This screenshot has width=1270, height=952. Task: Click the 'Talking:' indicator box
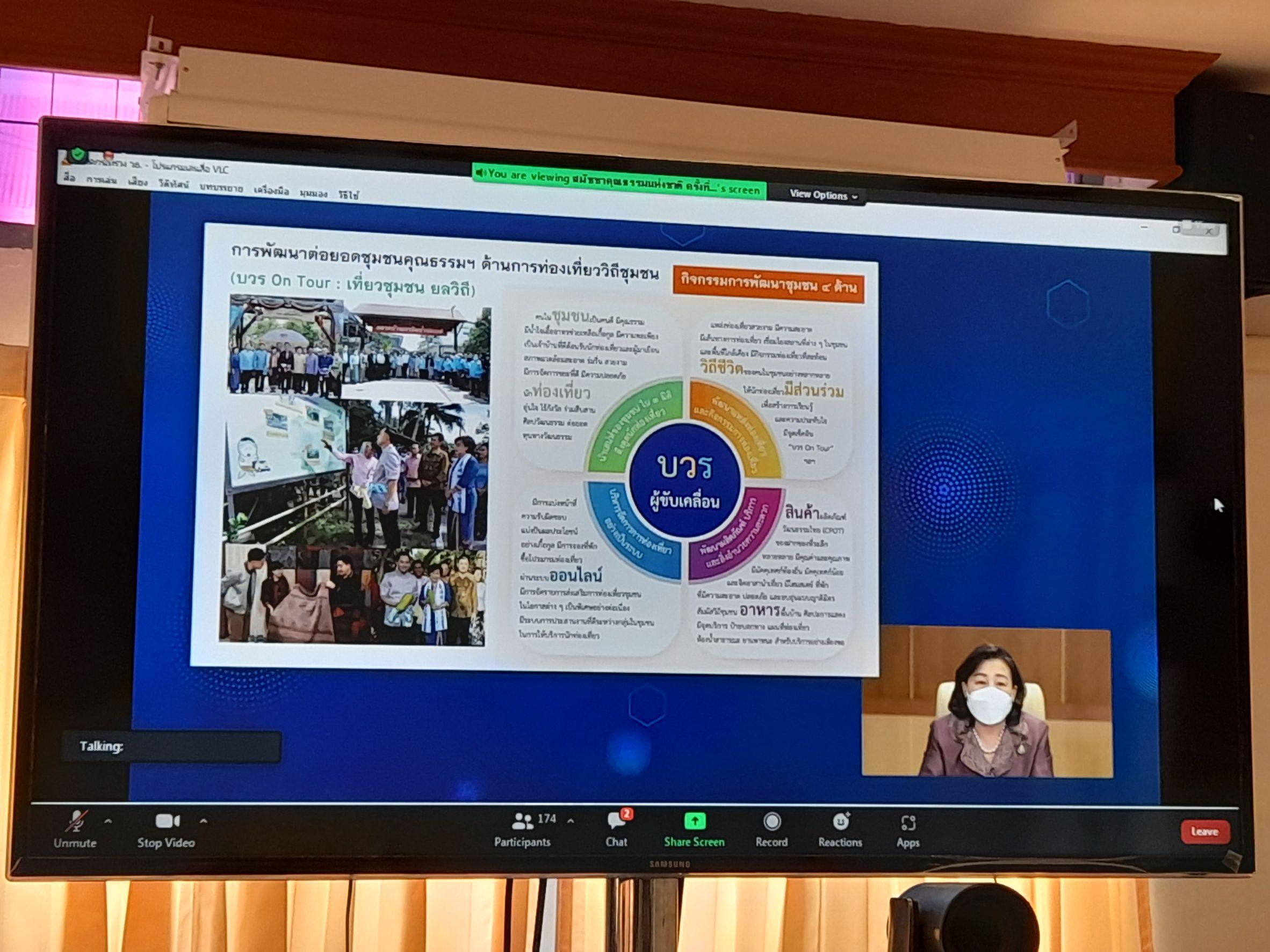point(171,746)
